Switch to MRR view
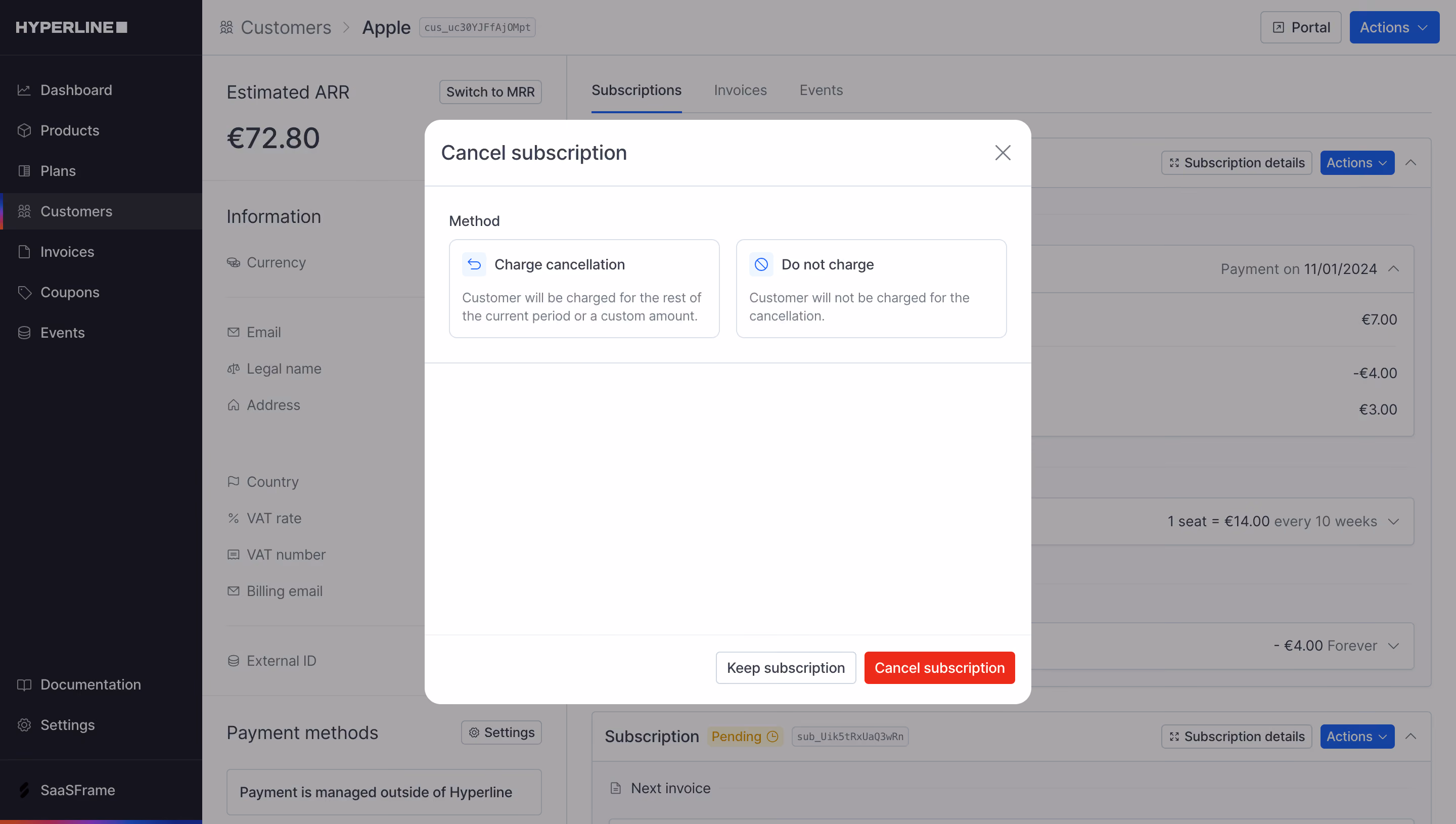This screenshot has height=824, width=1456. click(490, 91)
